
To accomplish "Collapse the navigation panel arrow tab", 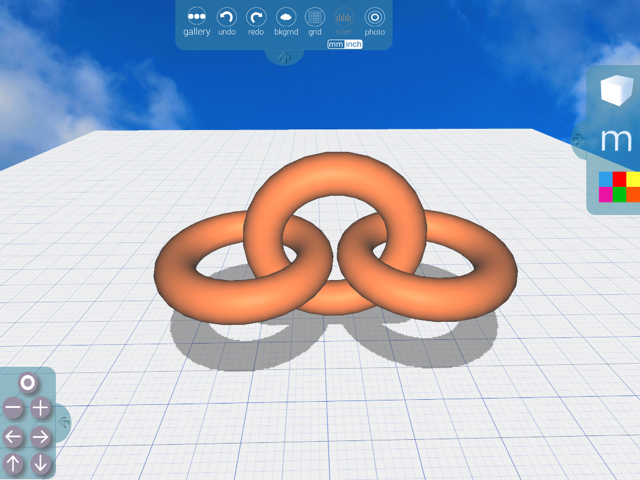I will [x=63, y=422].
